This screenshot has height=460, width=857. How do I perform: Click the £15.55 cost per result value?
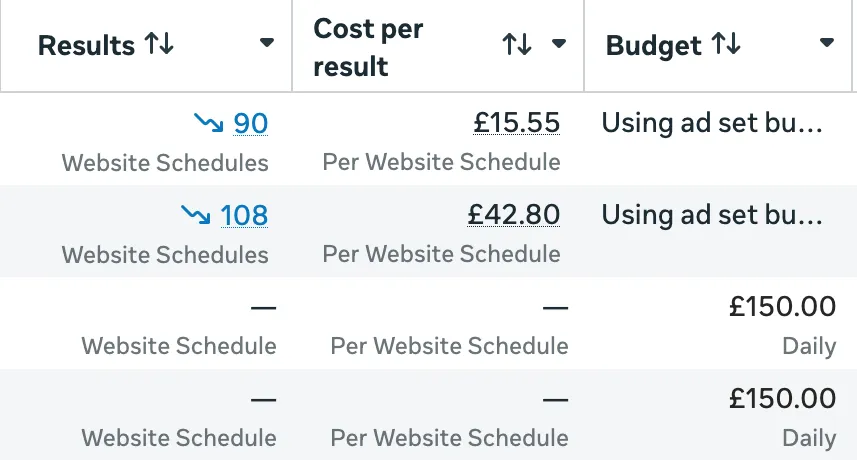[516, 123]
